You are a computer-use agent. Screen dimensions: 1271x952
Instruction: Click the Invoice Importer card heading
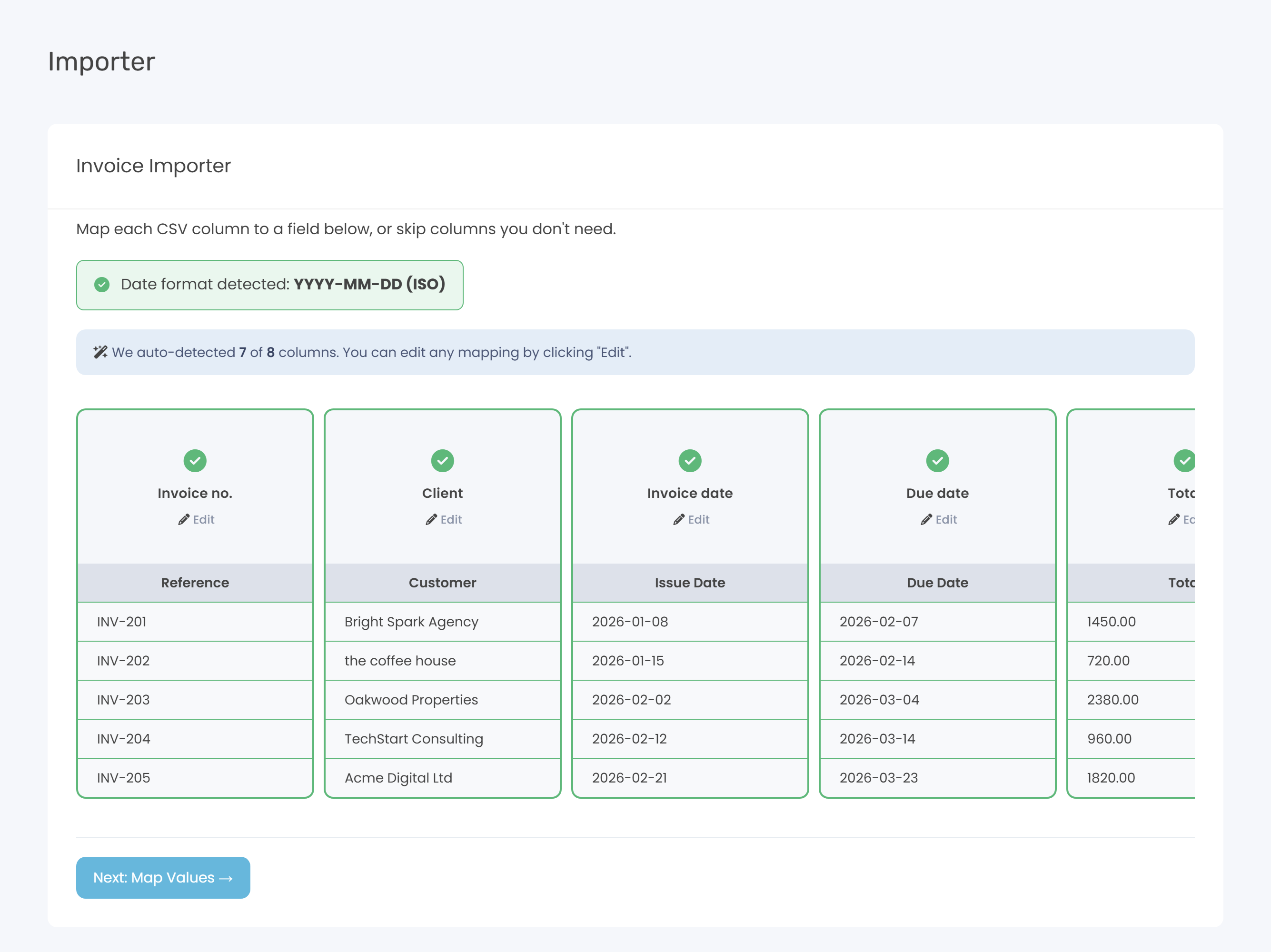pyautogui.click(x=153, y=166)
